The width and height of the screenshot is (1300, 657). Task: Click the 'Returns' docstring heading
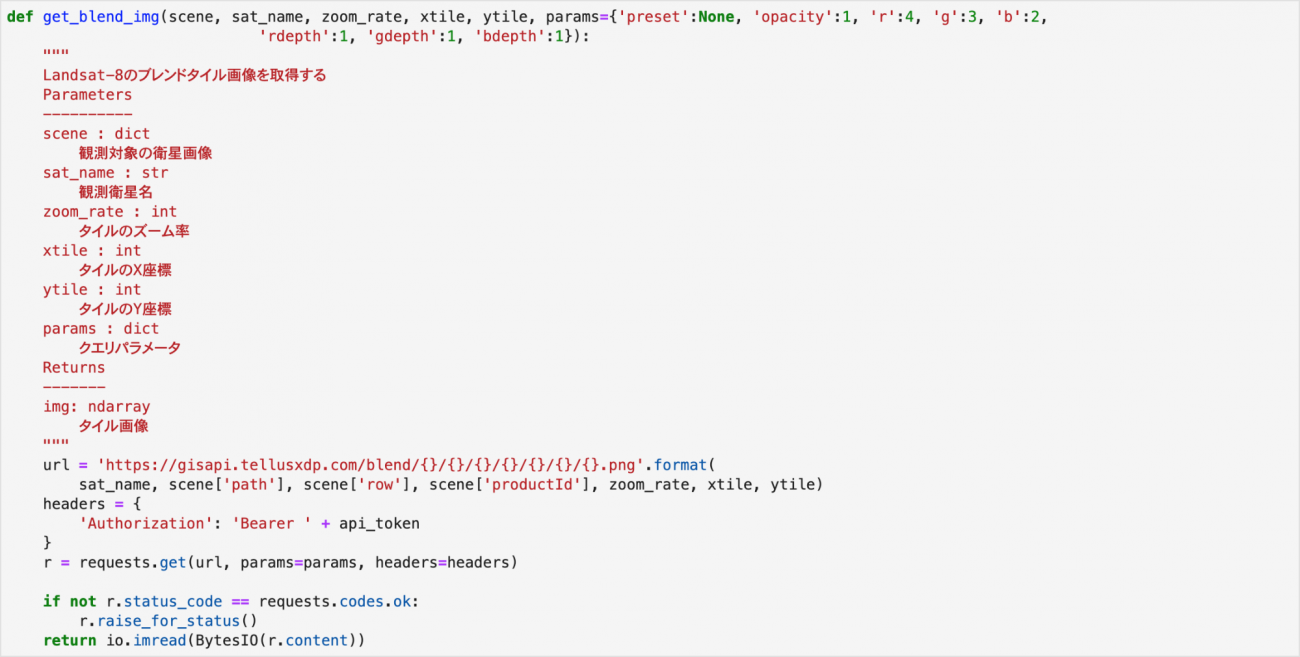[x=74, y=368]
